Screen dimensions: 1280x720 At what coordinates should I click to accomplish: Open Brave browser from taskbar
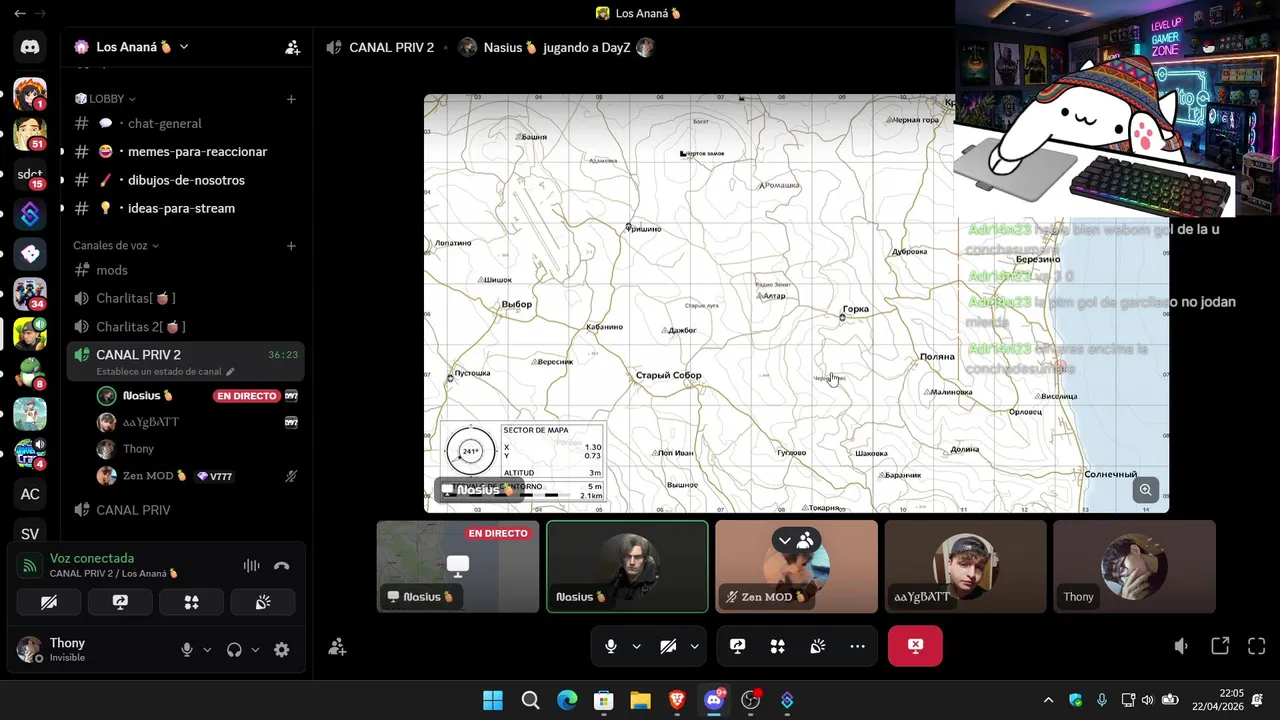click(677, 700)
